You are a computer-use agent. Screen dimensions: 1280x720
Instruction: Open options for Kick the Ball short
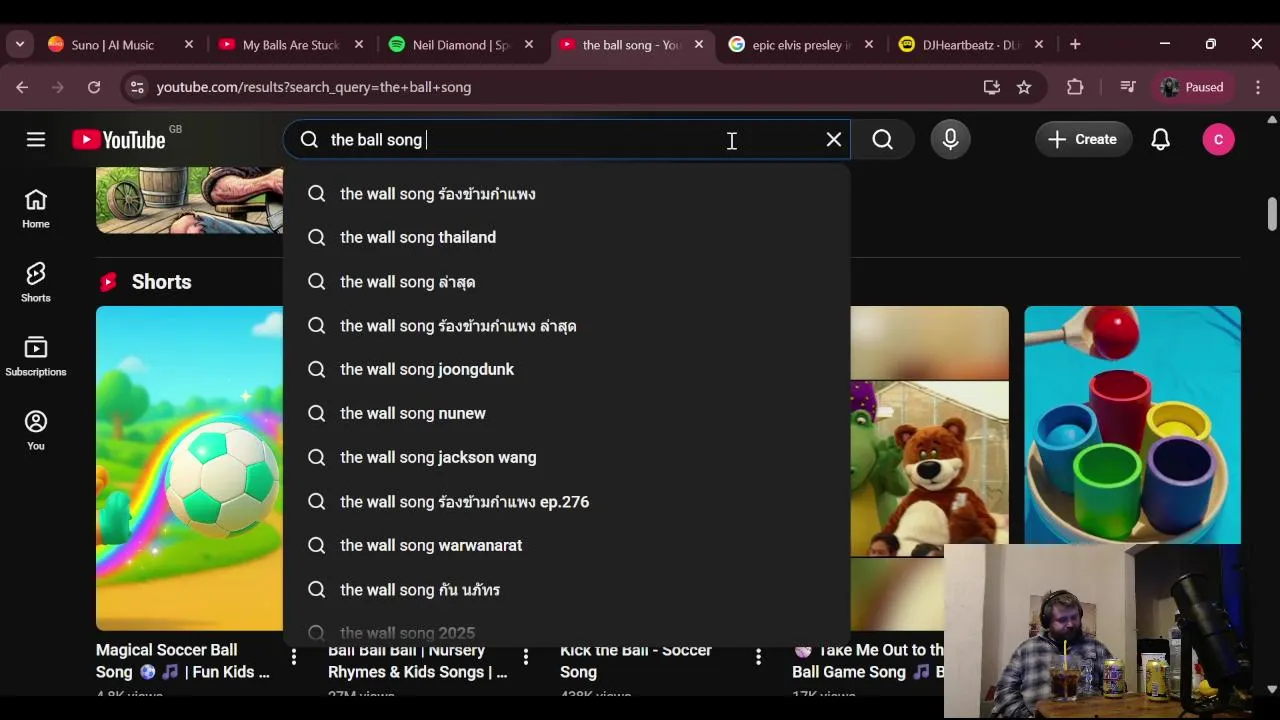tap(758, 657)
